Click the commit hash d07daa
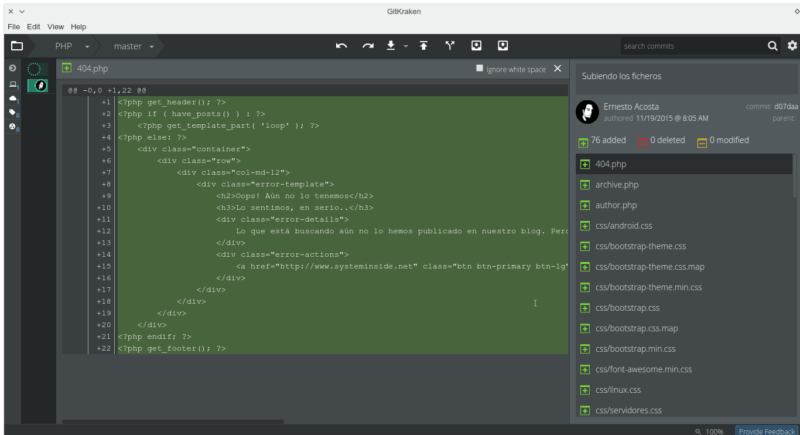Screen dimensions: 800x435 (x=786, y=107)
